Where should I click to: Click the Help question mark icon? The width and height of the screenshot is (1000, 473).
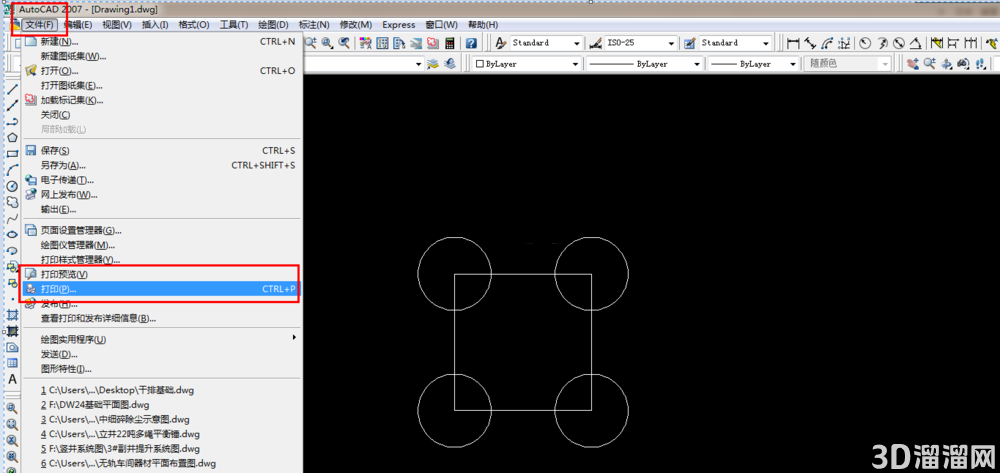pyautogui.click(x=471, y=43)
